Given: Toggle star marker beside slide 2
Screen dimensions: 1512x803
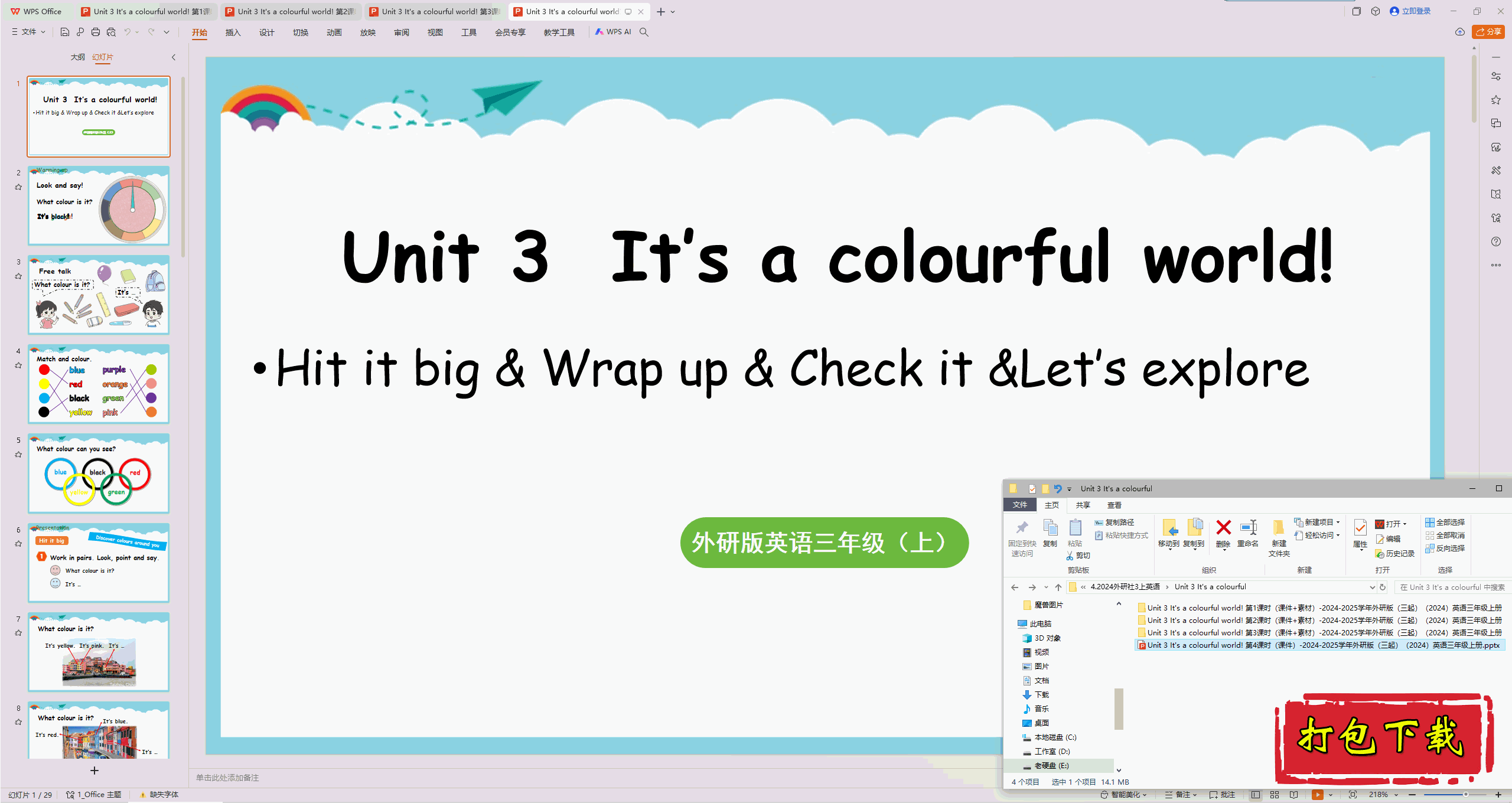Looking at the screenshot, I should tap(18, 187).
